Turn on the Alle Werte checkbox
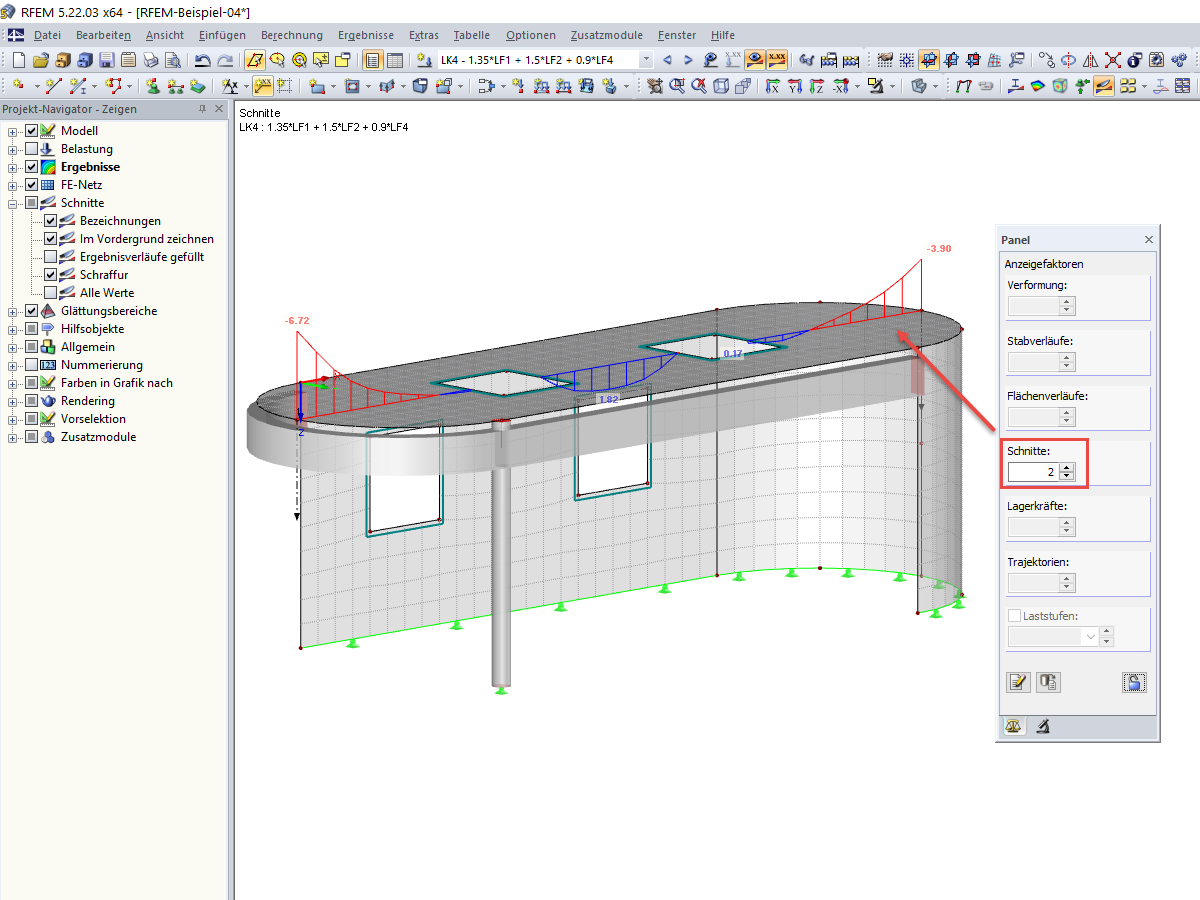This screenshot has width=1200, height=900. click(x=50, y=293)
